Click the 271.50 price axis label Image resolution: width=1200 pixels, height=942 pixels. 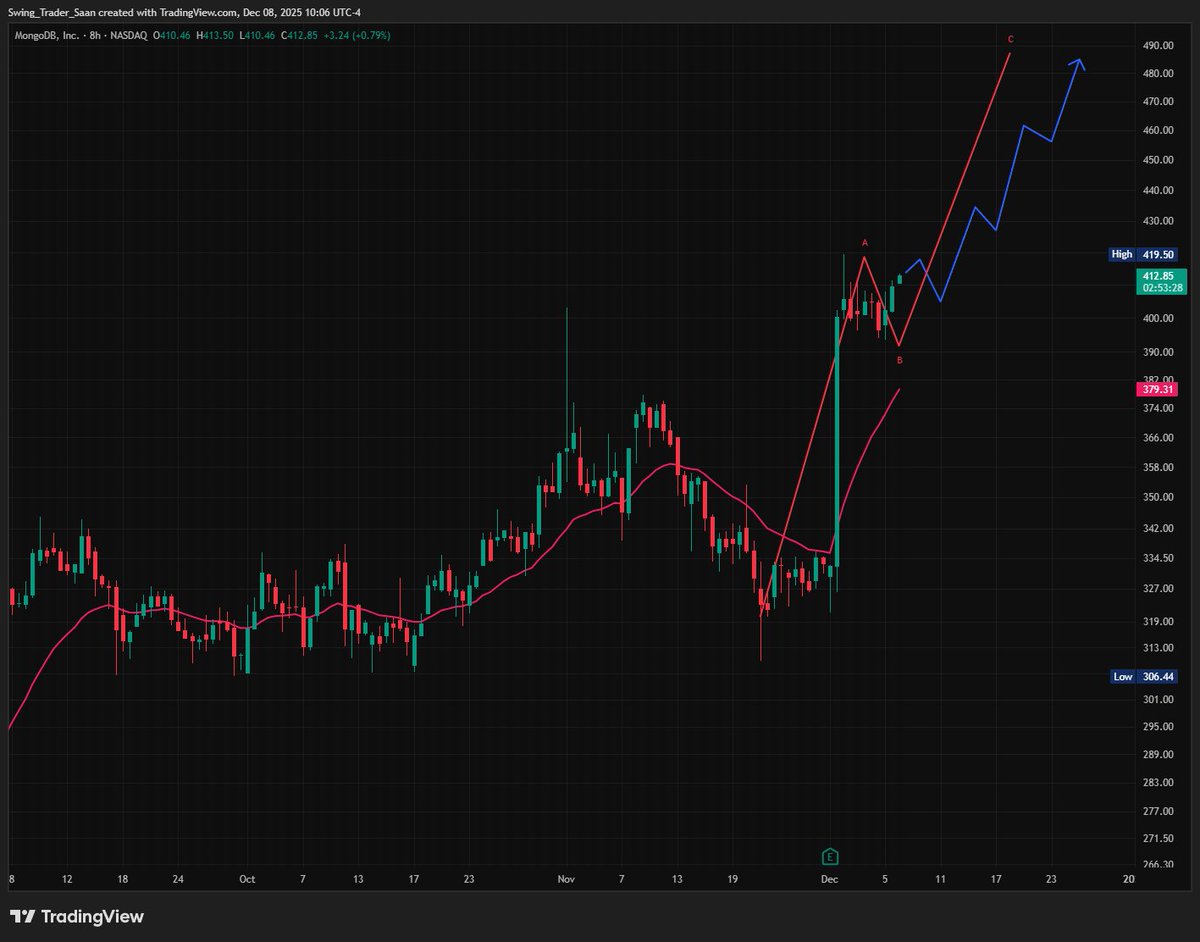1158,839
